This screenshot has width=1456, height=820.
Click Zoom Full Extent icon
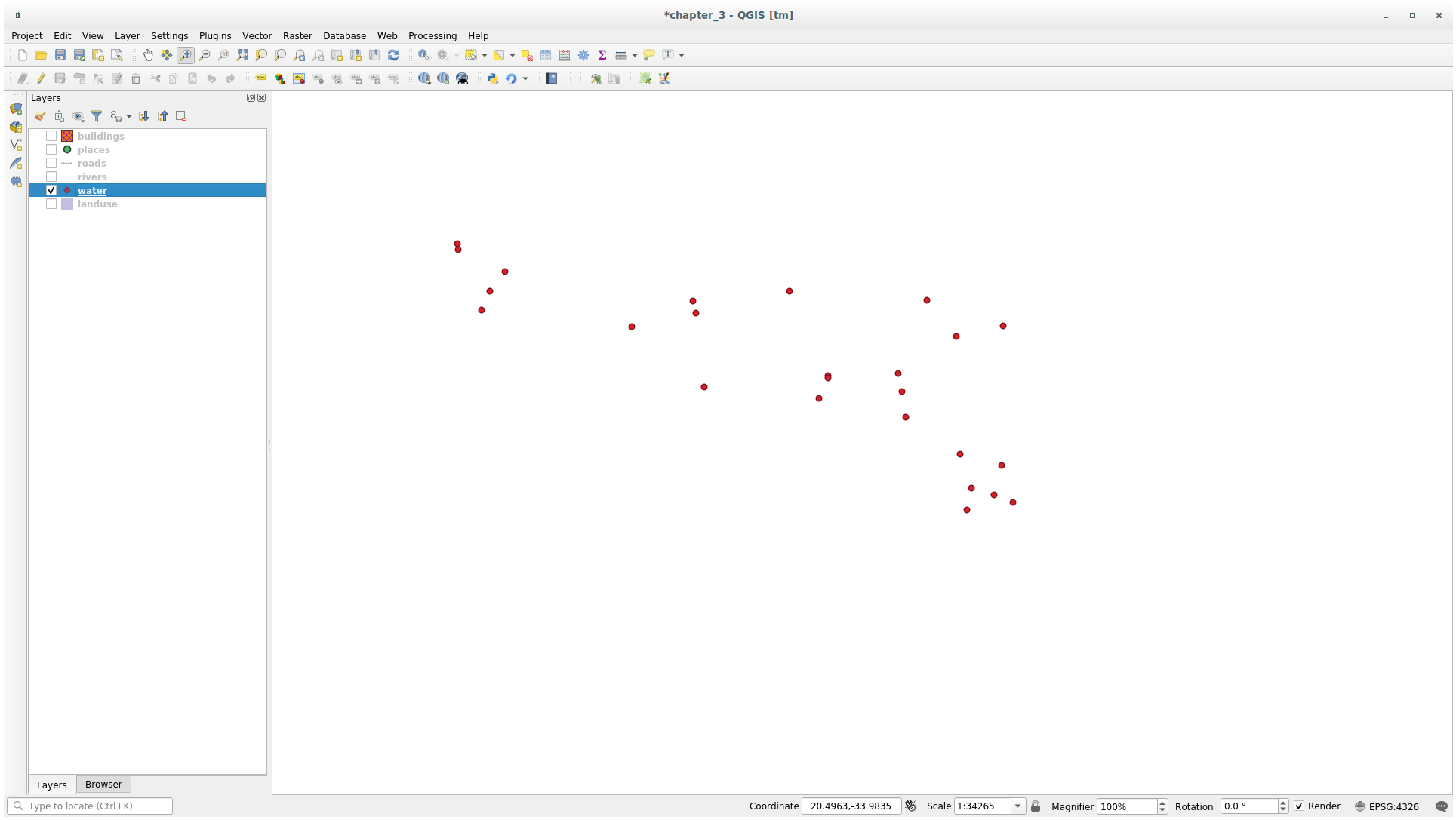click(242, 55)
